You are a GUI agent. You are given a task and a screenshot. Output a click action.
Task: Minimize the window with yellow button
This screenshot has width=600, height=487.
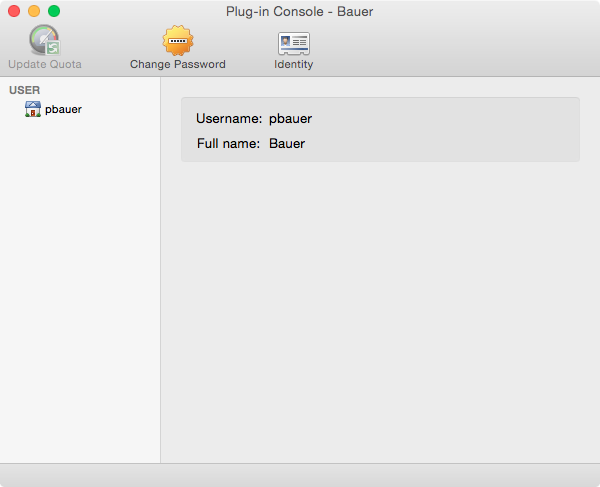tap(34, 11)
